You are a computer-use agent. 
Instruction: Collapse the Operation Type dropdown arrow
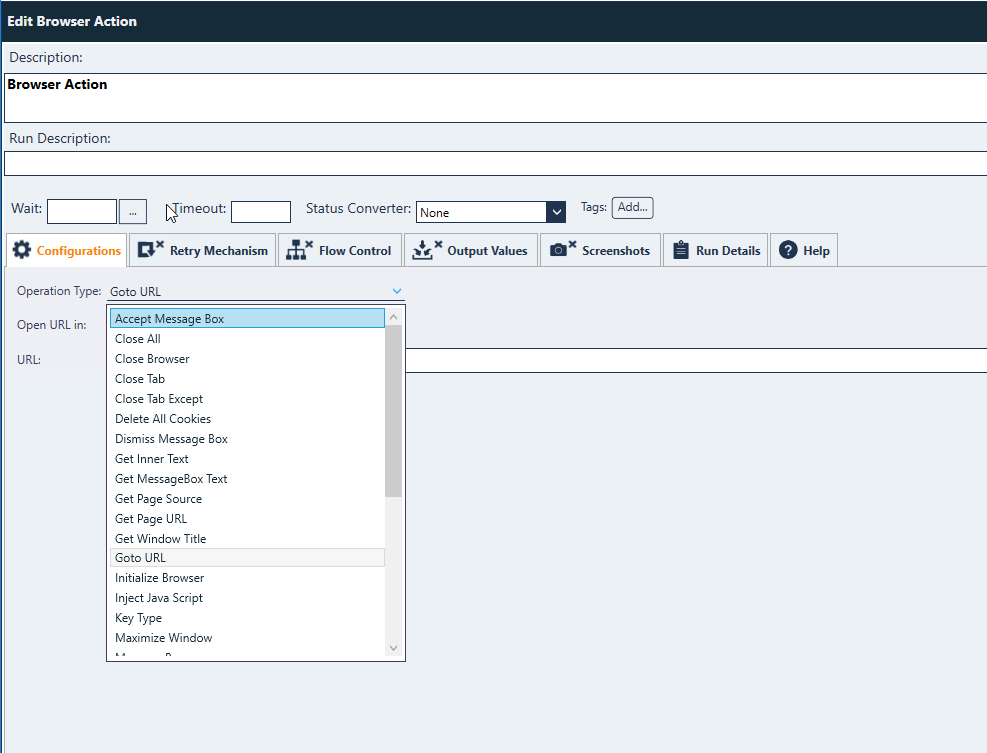pos(397,291)
